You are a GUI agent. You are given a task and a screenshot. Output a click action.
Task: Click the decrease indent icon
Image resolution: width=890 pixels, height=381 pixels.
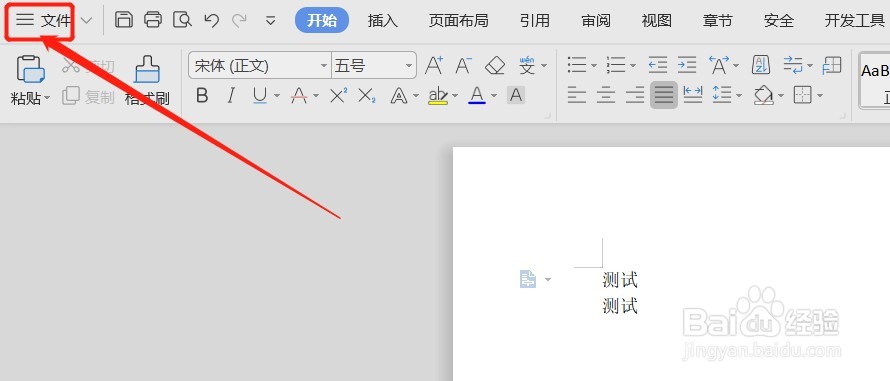pyautogui.click(x=658, y=65)
